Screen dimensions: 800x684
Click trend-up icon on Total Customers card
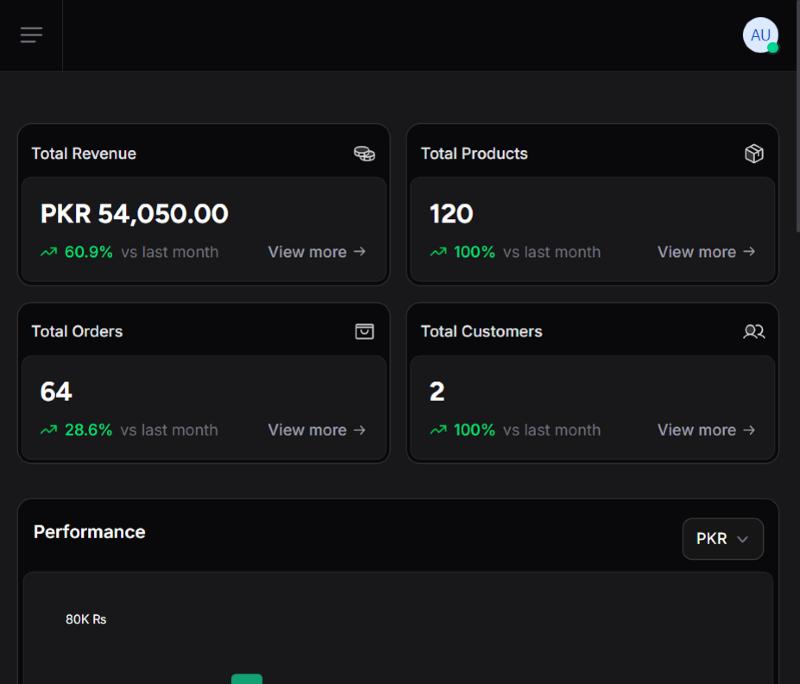pos(438,430)
